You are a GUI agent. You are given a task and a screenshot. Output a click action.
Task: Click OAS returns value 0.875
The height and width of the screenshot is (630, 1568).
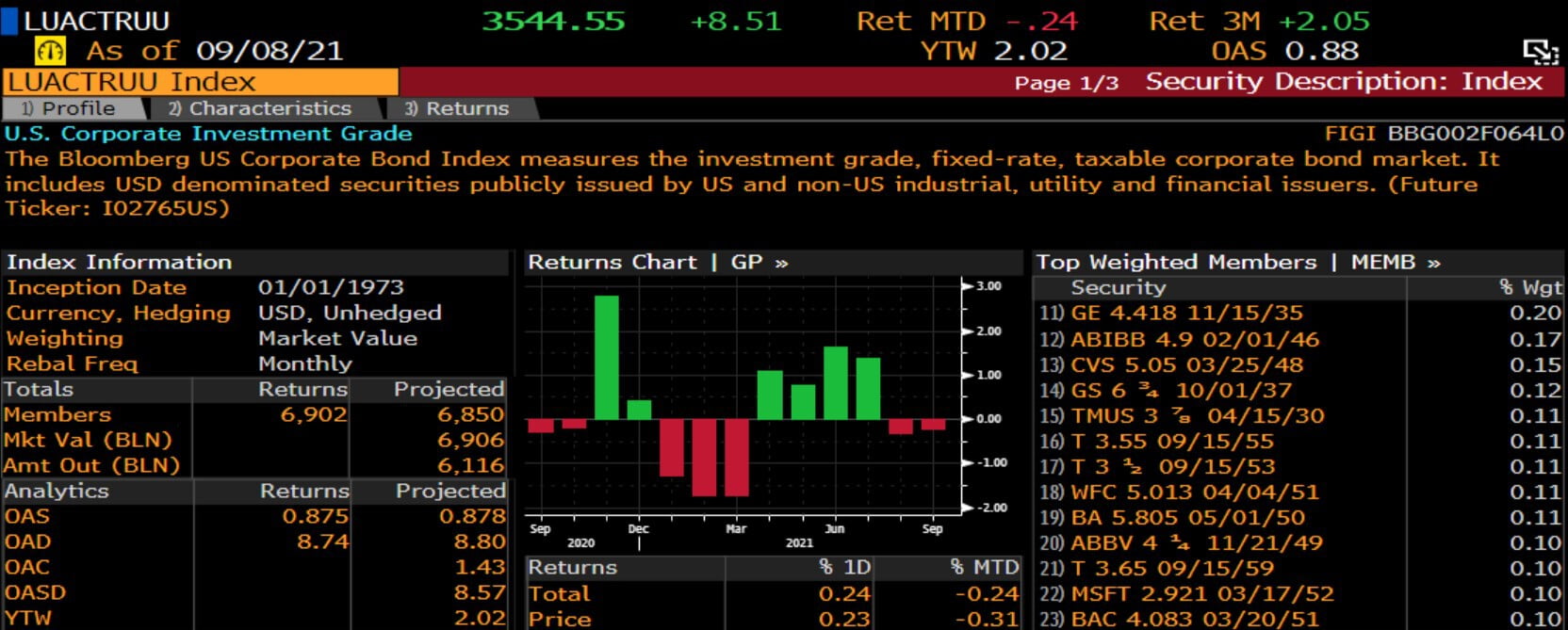click(x=316, y=516)
